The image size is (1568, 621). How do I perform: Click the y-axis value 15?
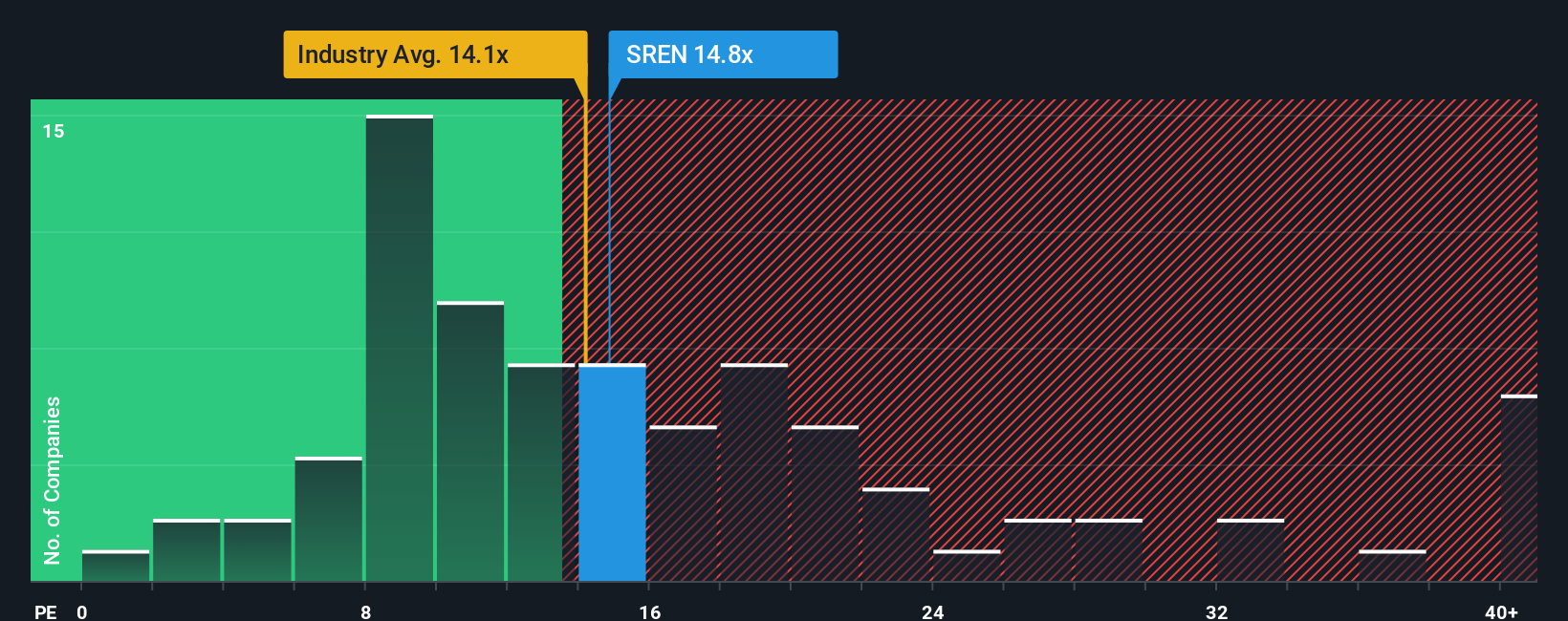pyautogui.click(x=54, y=131)
